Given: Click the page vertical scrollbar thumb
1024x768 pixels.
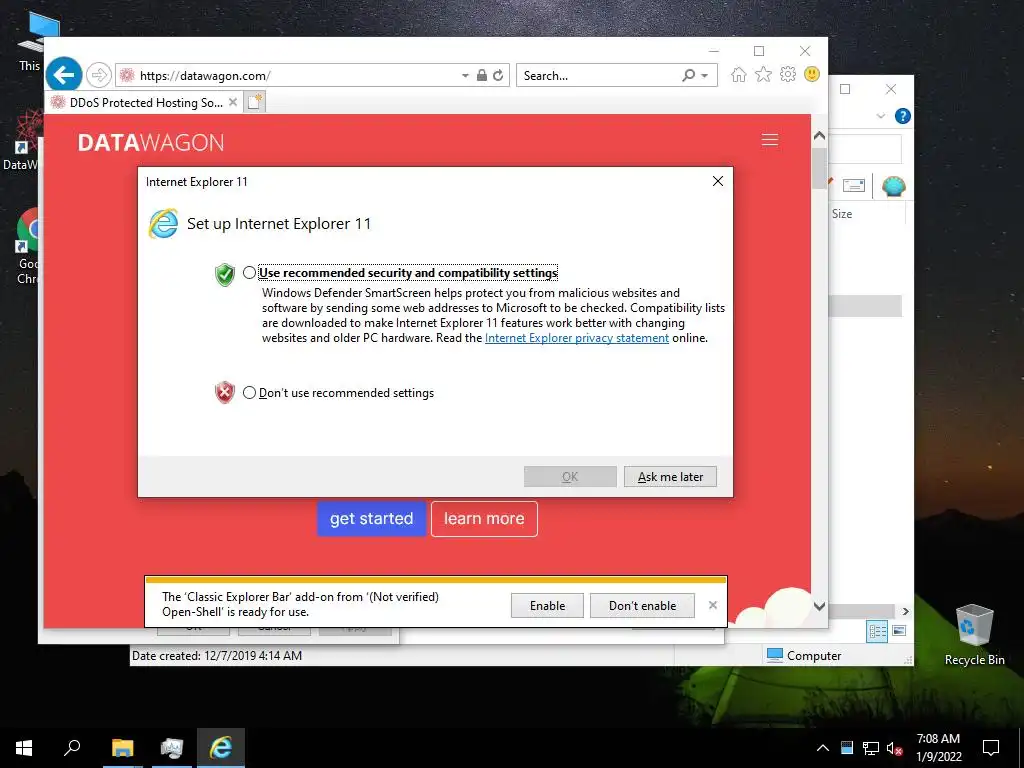Looking at the screenshot, I should click(819, 168).
